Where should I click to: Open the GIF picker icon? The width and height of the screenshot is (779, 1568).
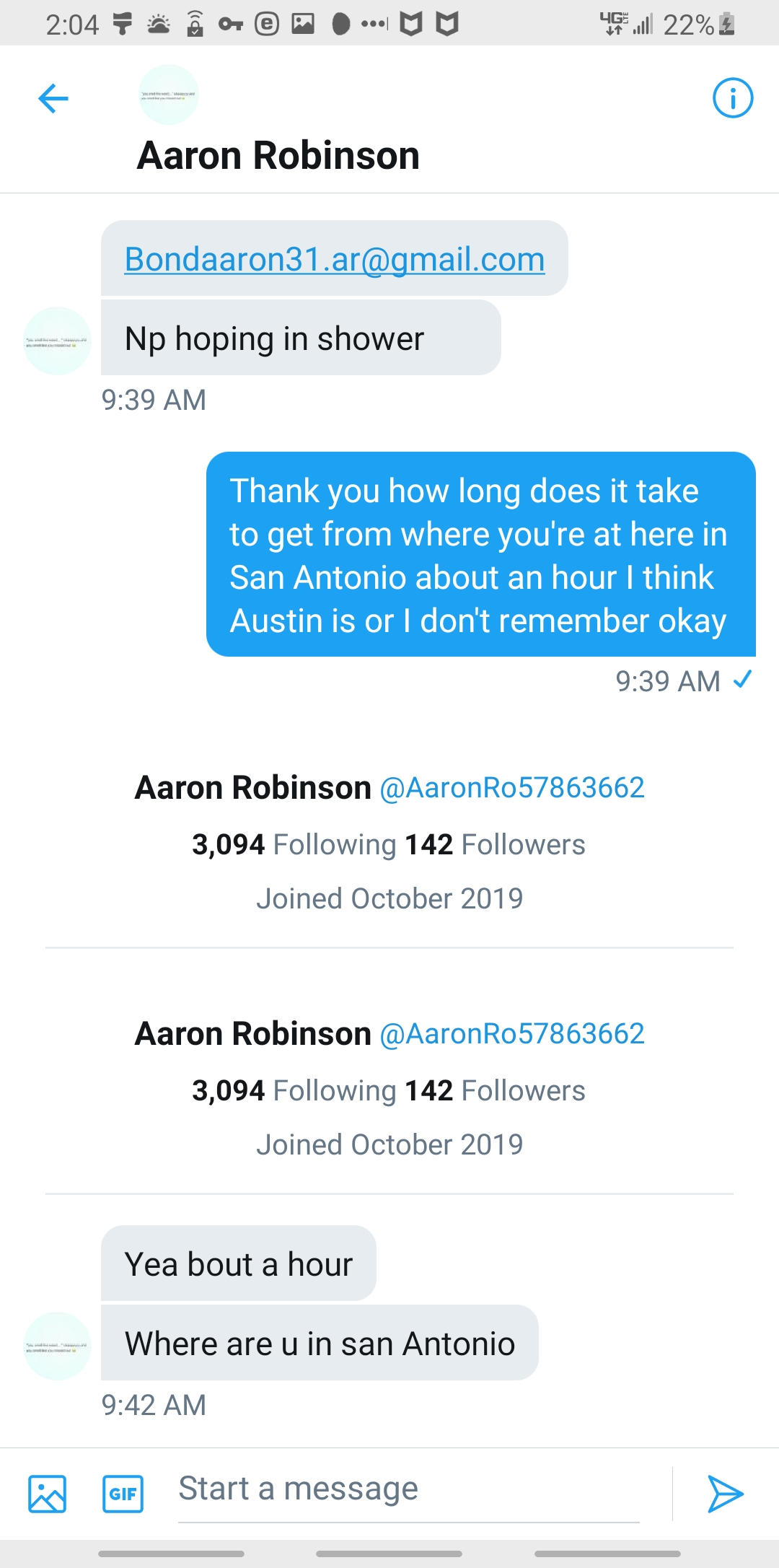point(123,1493)
